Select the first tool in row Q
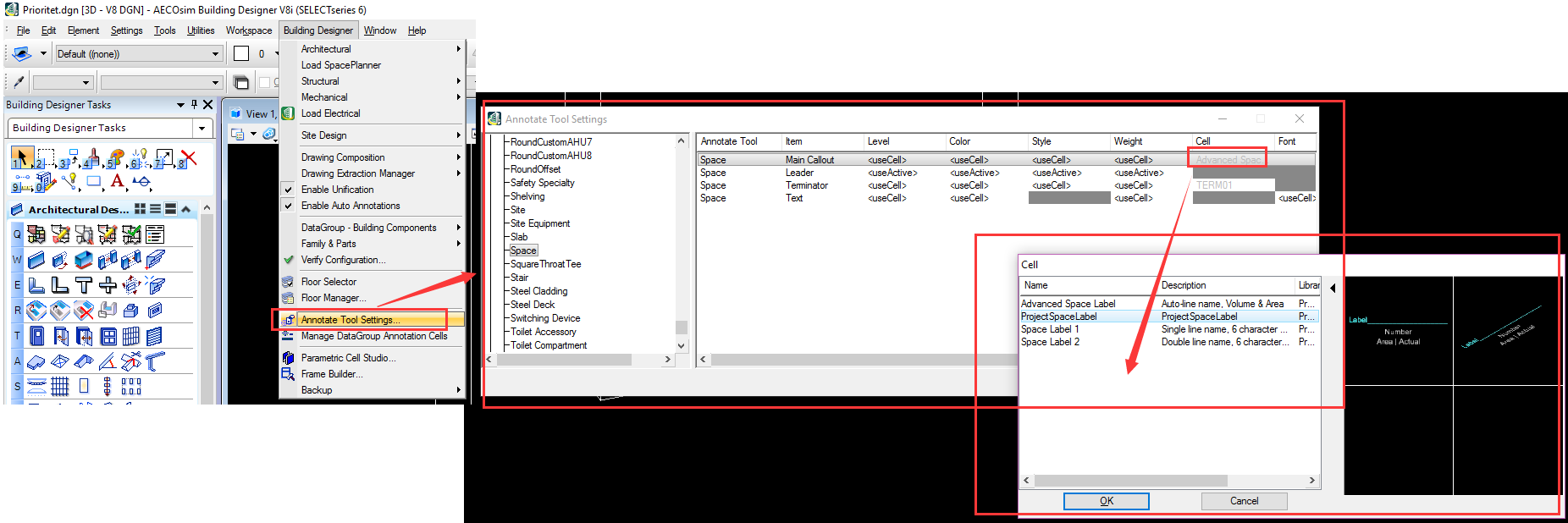 [x=36, y=234]
